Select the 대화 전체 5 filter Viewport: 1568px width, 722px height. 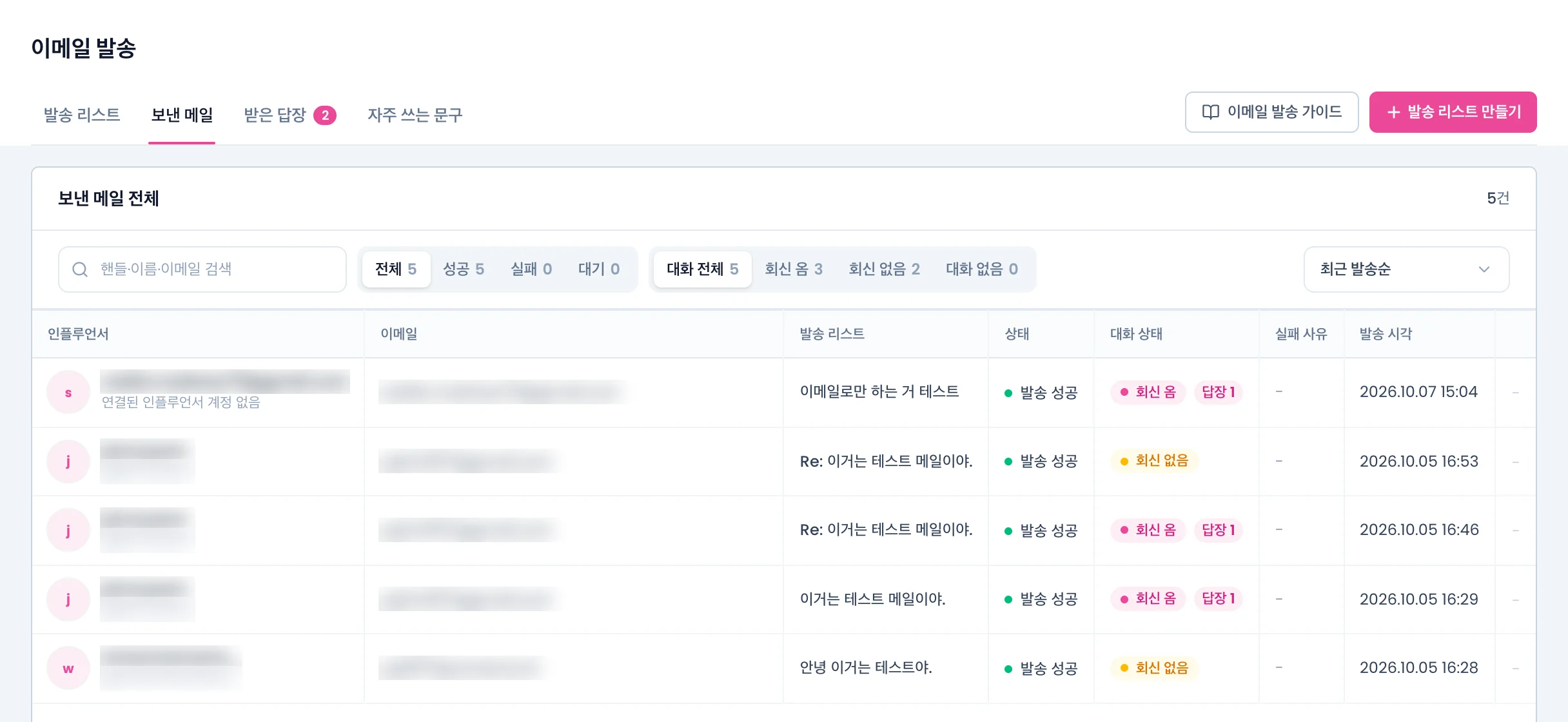[x=703, y=269]
